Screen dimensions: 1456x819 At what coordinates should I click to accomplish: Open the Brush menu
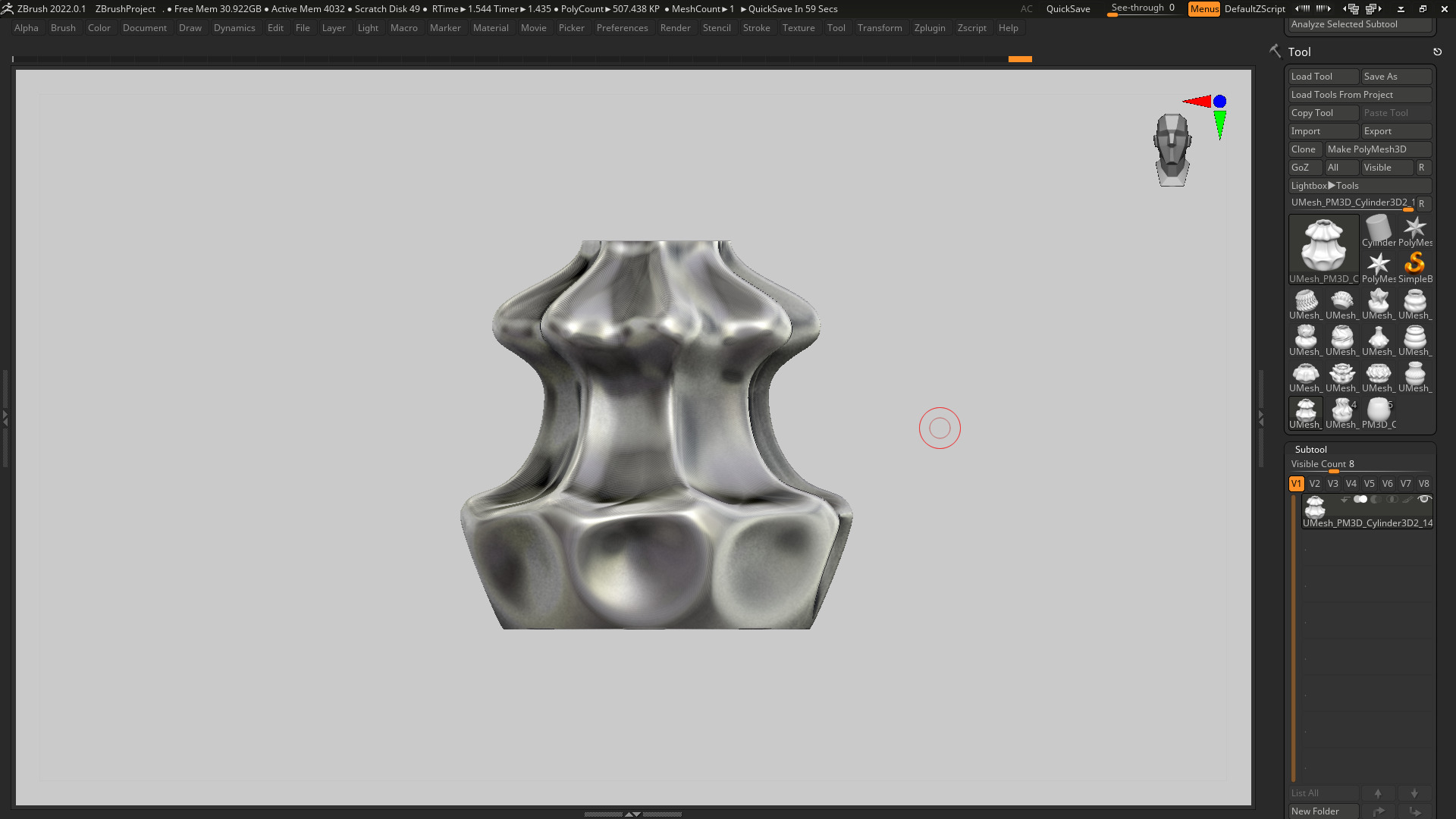[x=63, y=28]
